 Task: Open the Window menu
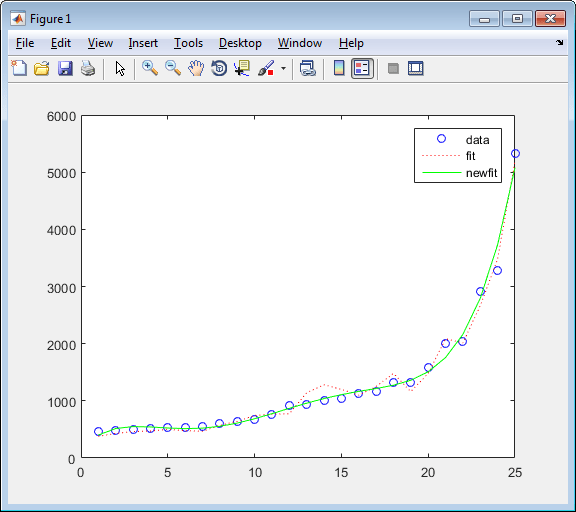[300, 43]
